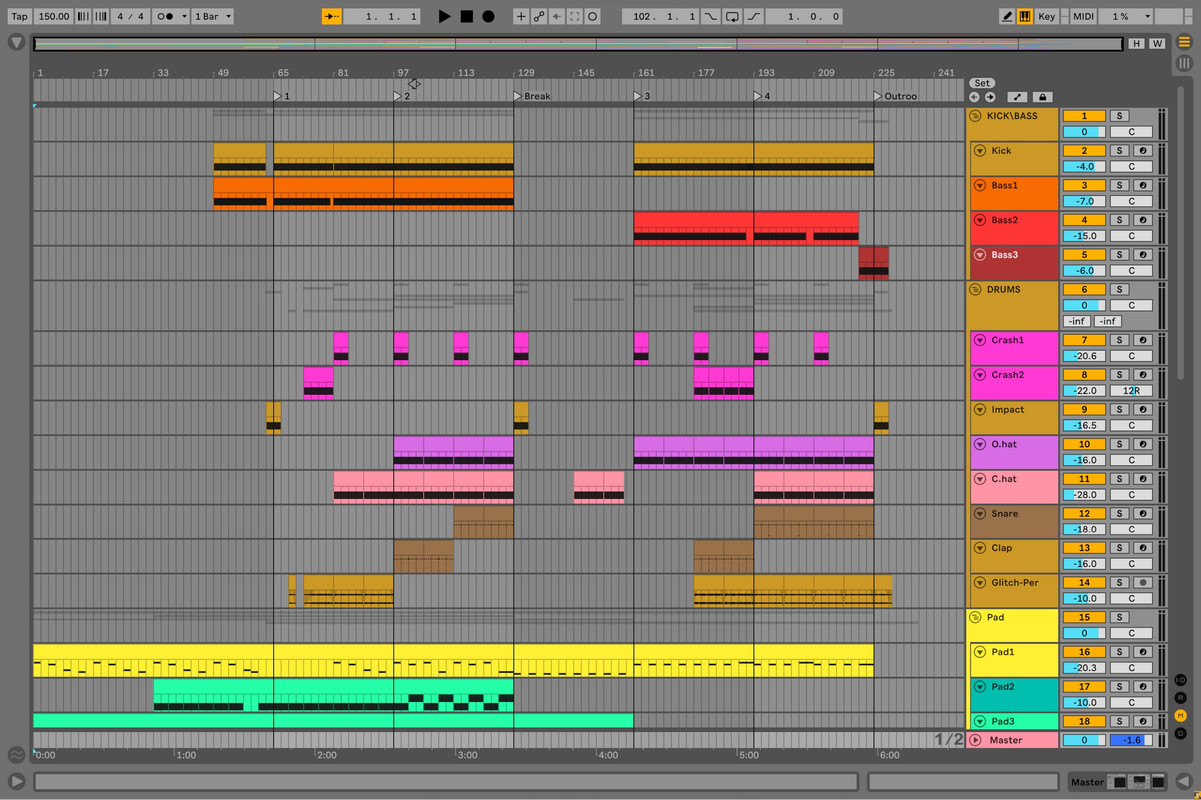The height and width of the screenshot is (800, 1201).
Task: Toggle the Loop switch in transport
Action: click(x=732, y=16)
